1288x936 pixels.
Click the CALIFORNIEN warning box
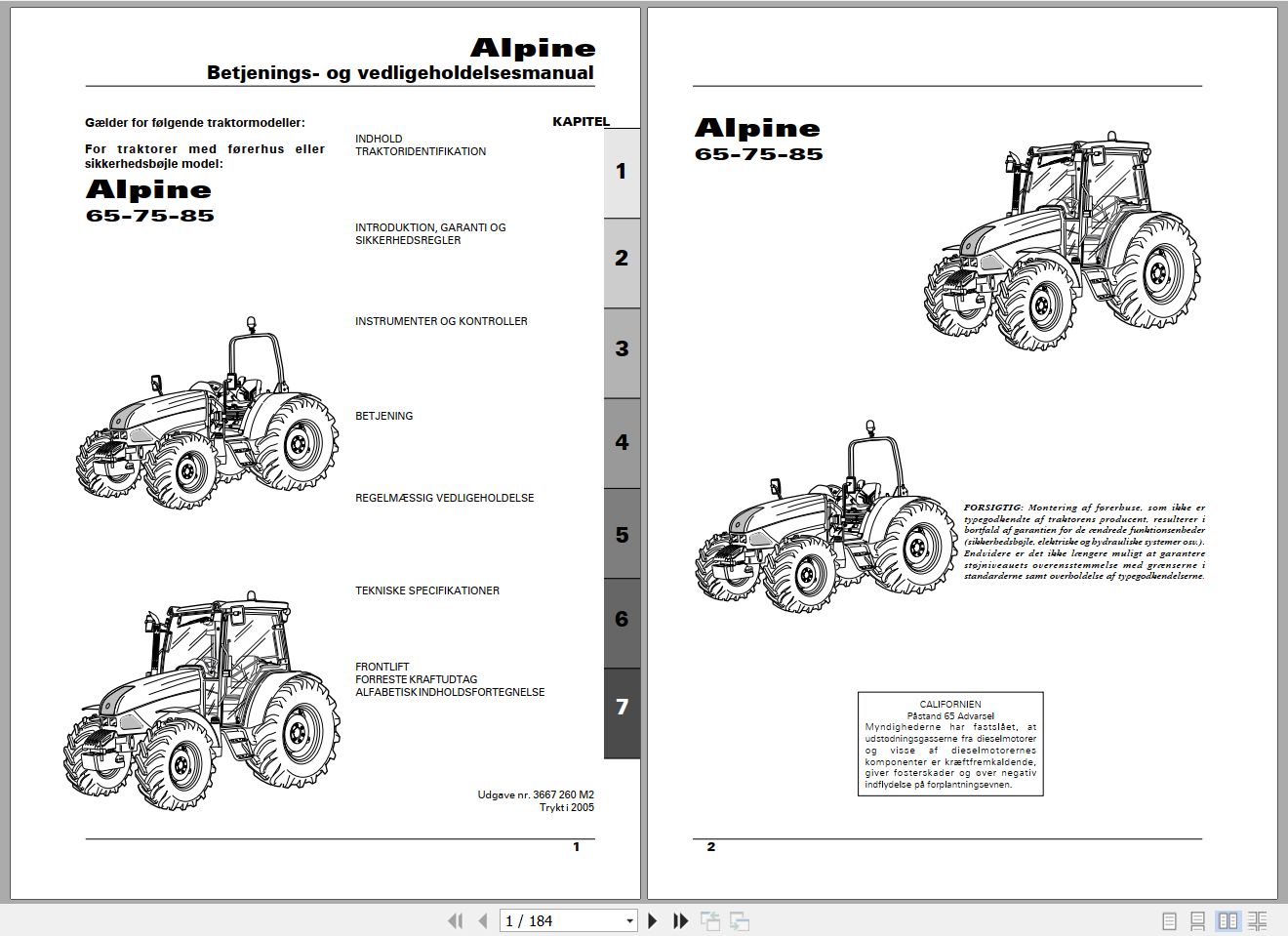coord(950,744)
